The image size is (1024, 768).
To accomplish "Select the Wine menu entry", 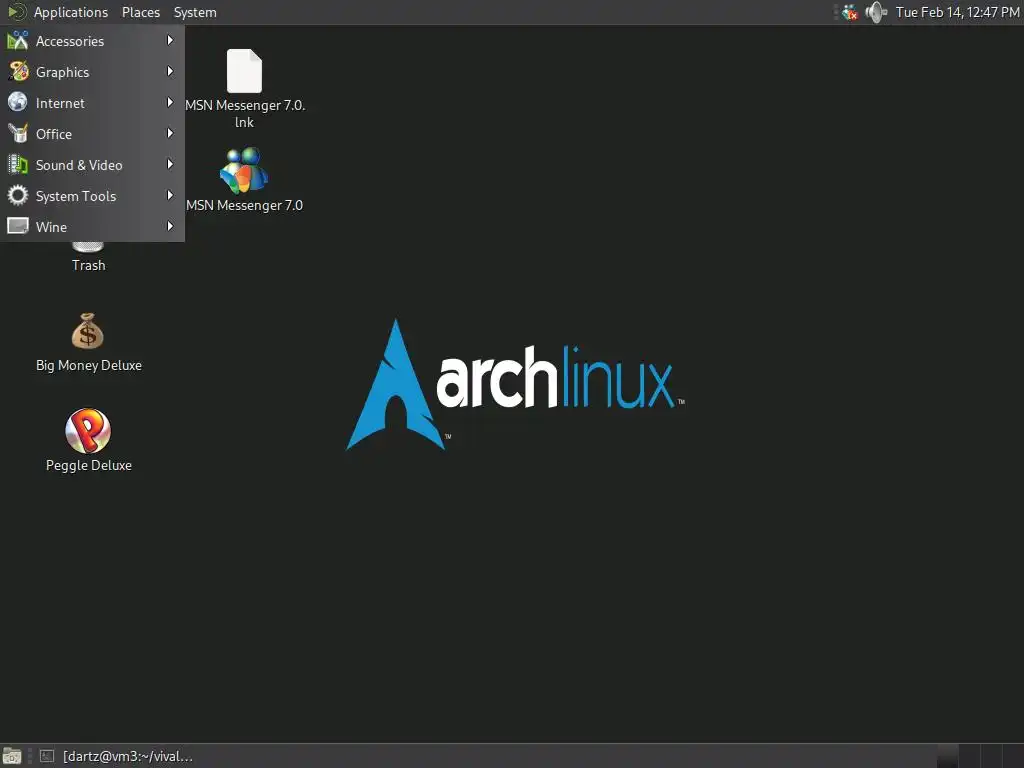I will pyautogui.click(x=93, y=227).
